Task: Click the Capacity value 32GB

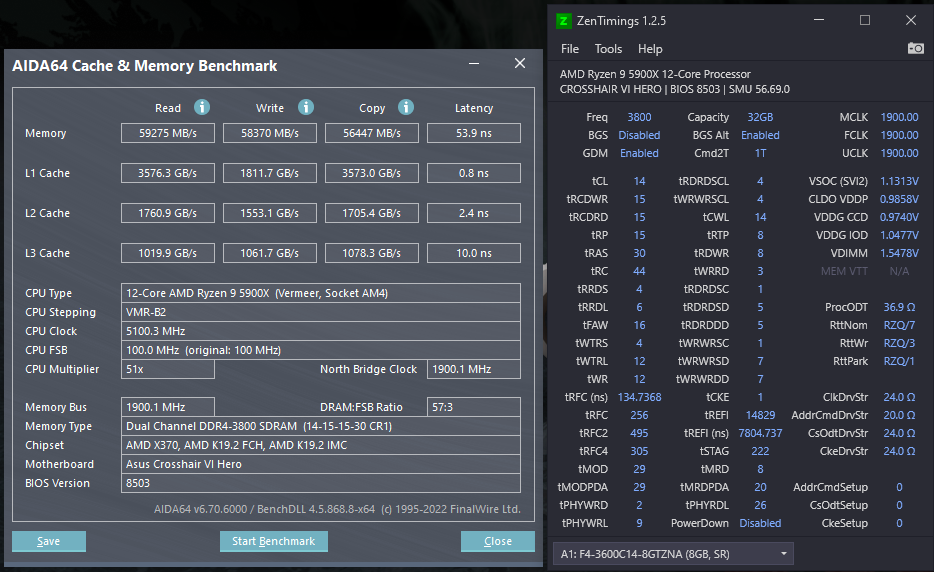Action: pyautogui.click(x=760, y=117)
